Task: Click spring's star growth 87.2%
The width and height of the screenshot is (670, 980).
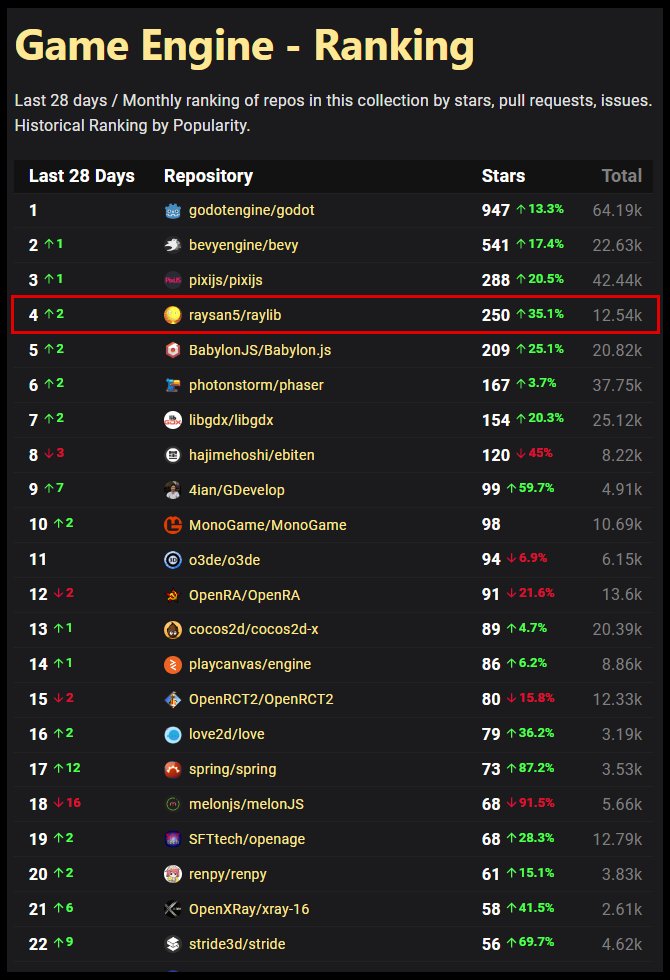Action: 531,768
